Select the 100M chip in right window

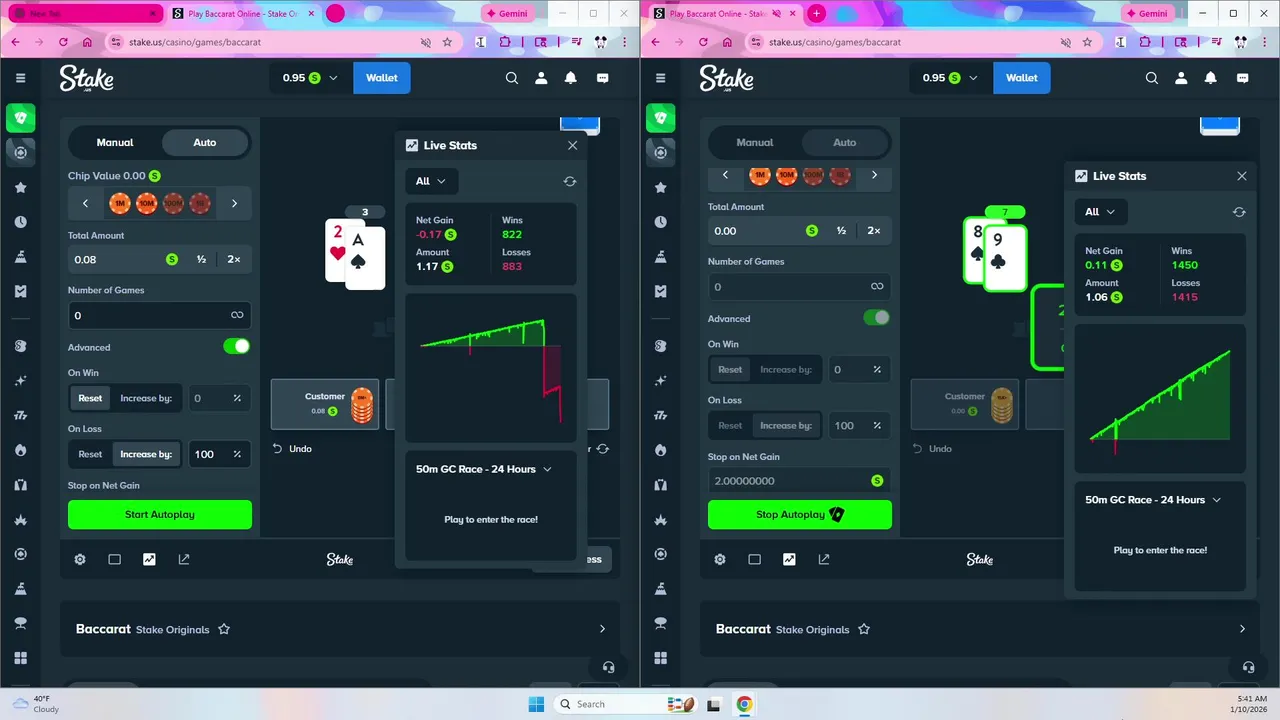(813, 176)
